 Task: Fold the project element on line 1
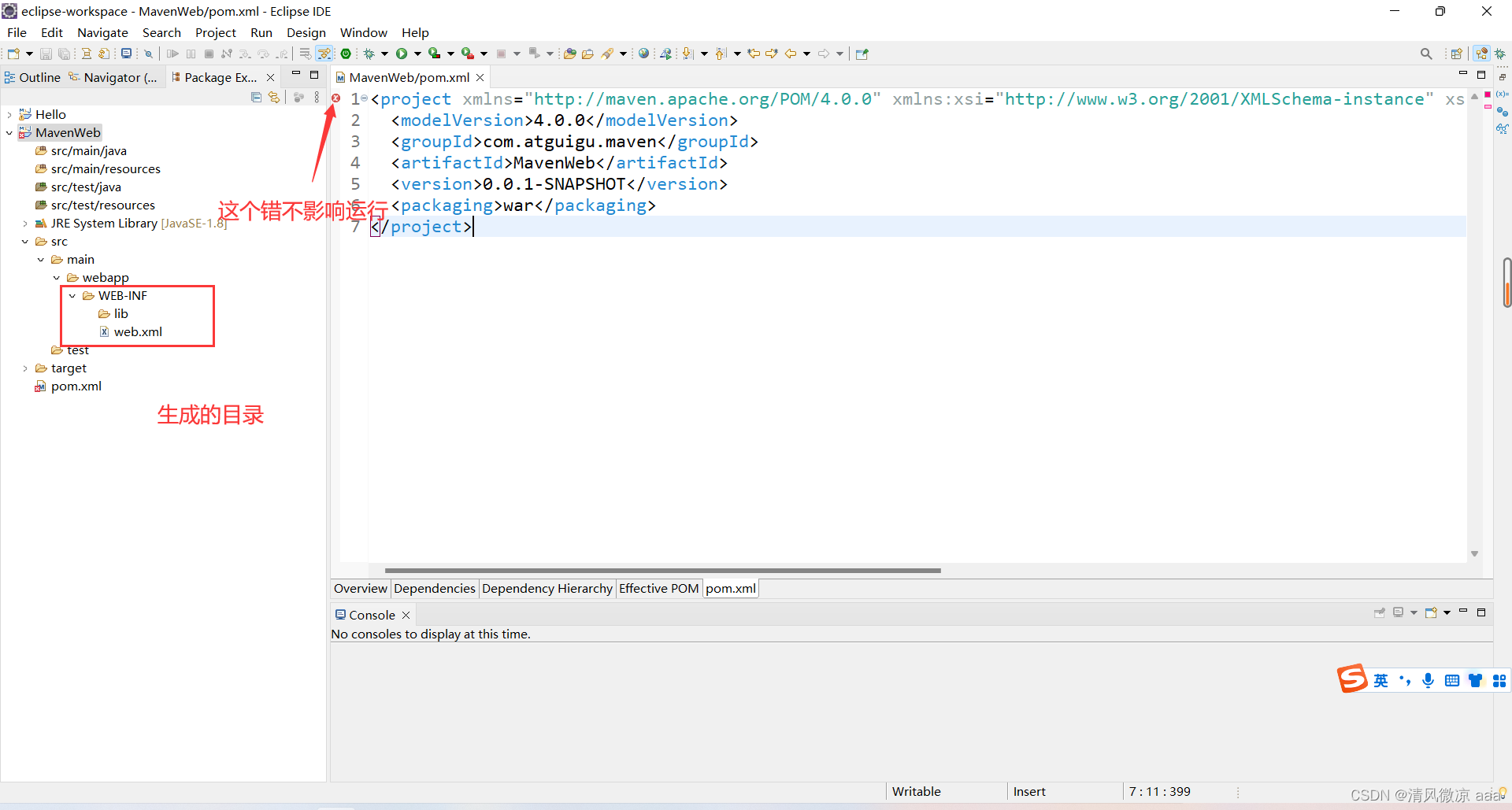[365, 98]
